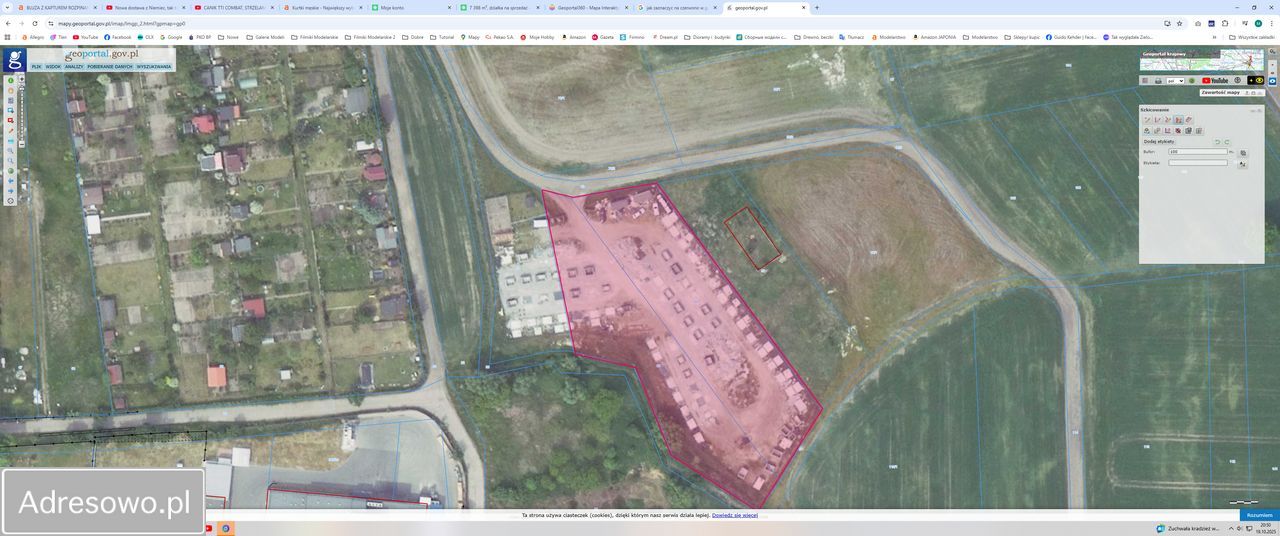Open a new browser tab
1280x536 pixels.
tap(817, 7)
